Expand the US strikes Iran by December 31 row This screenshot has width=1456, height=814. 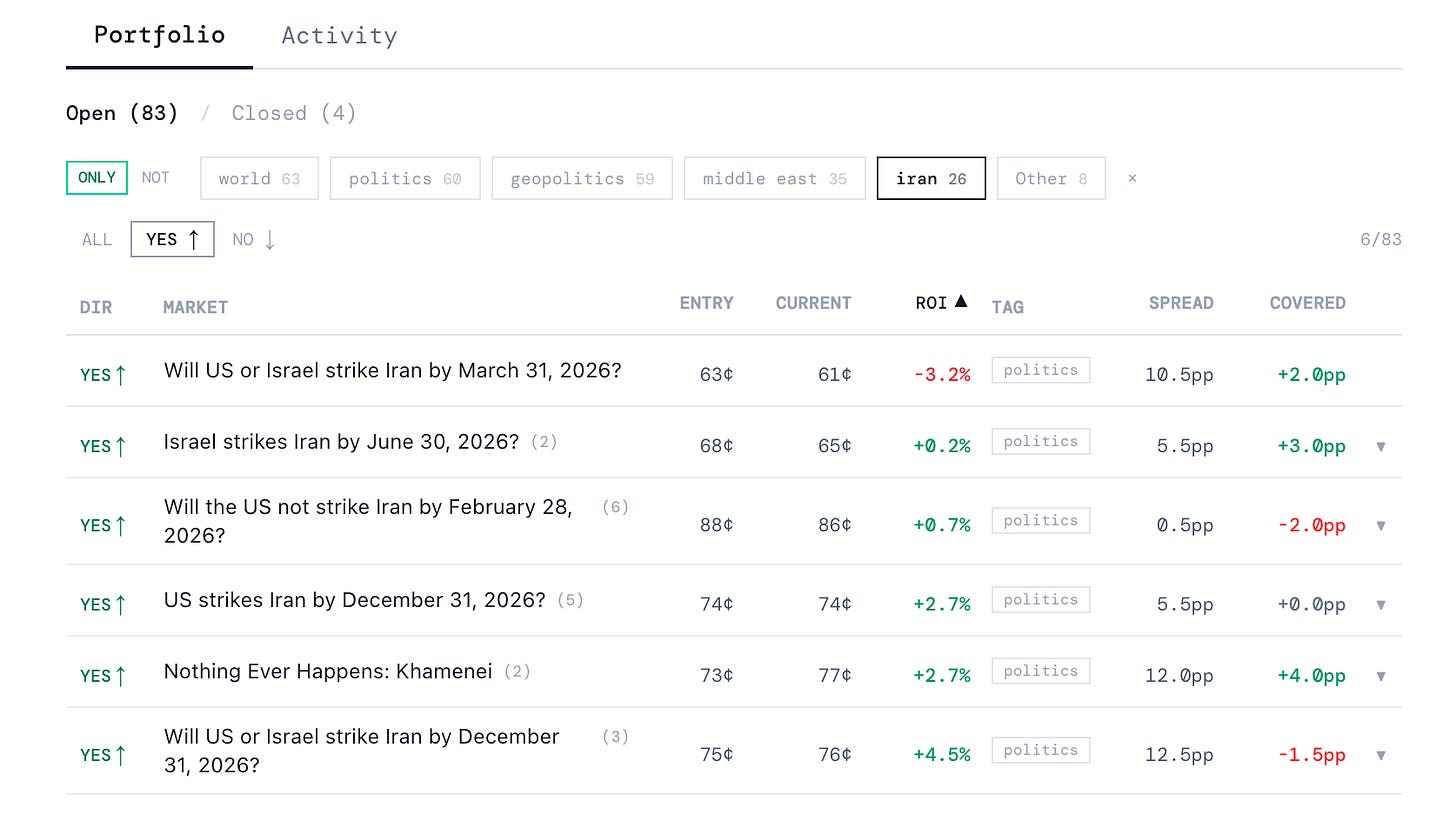pos(1381,604)
